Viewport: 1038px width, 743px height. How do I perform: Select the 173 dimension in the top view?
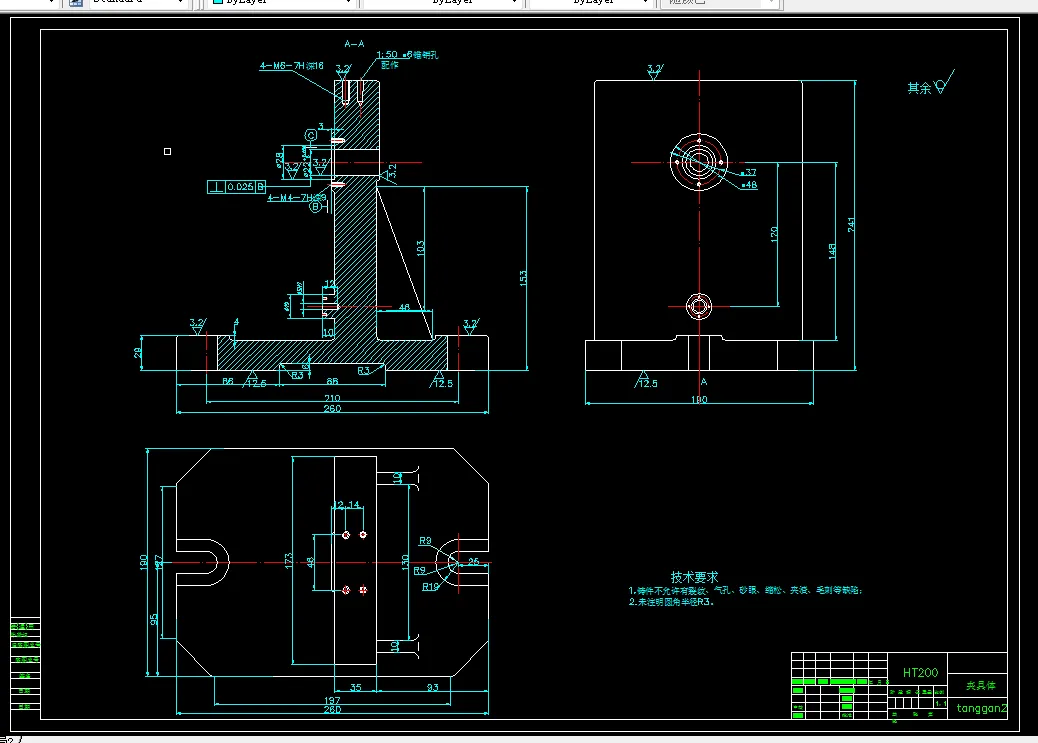[x=288, y=561]
